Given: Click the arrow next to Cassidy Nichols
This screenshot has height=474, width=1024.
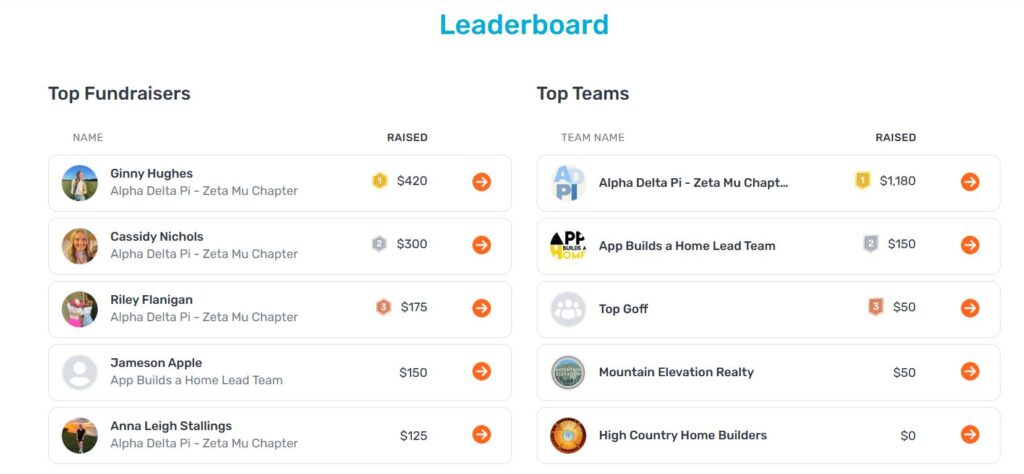Looking at the screenshot, I should 481,245.
